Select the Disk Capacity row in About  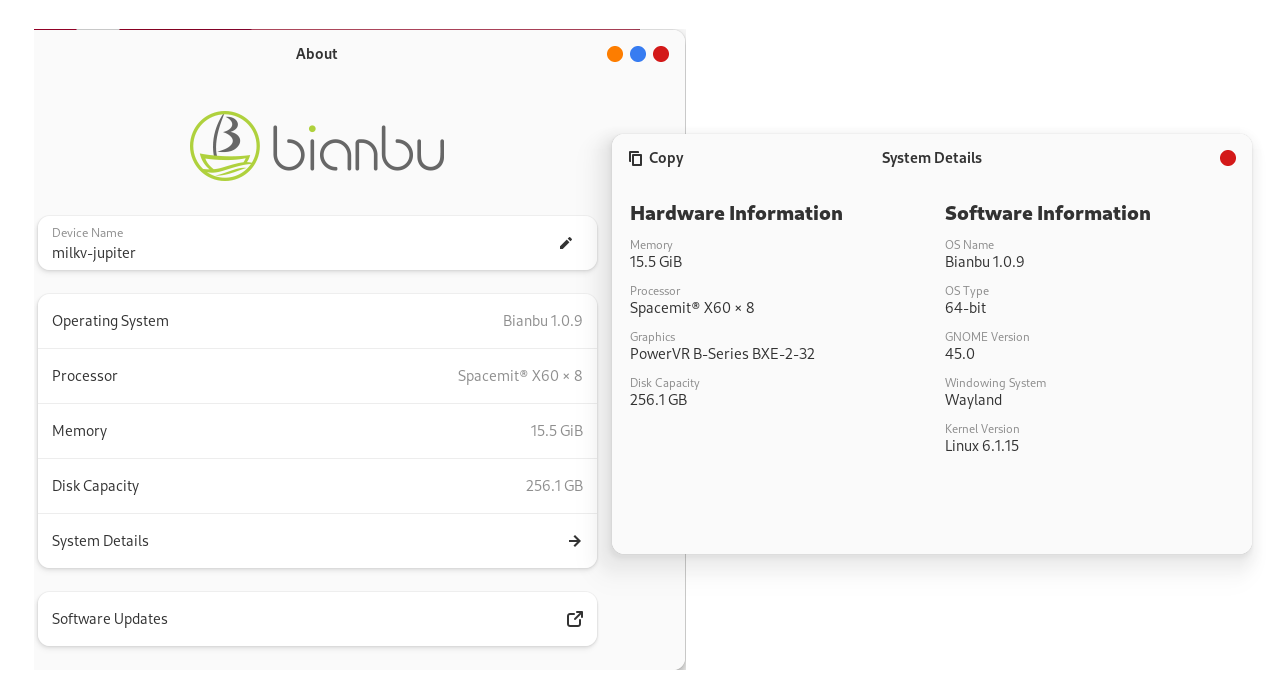pyautogui.click(x=317, y=486)
